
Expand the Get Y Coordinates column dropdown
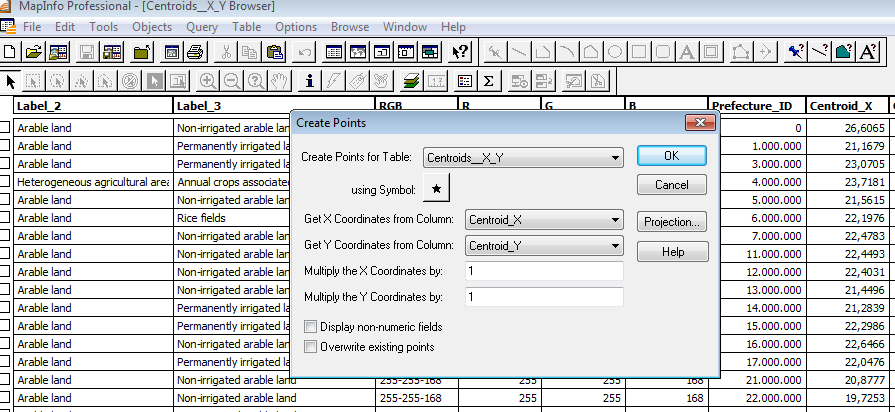615,246
